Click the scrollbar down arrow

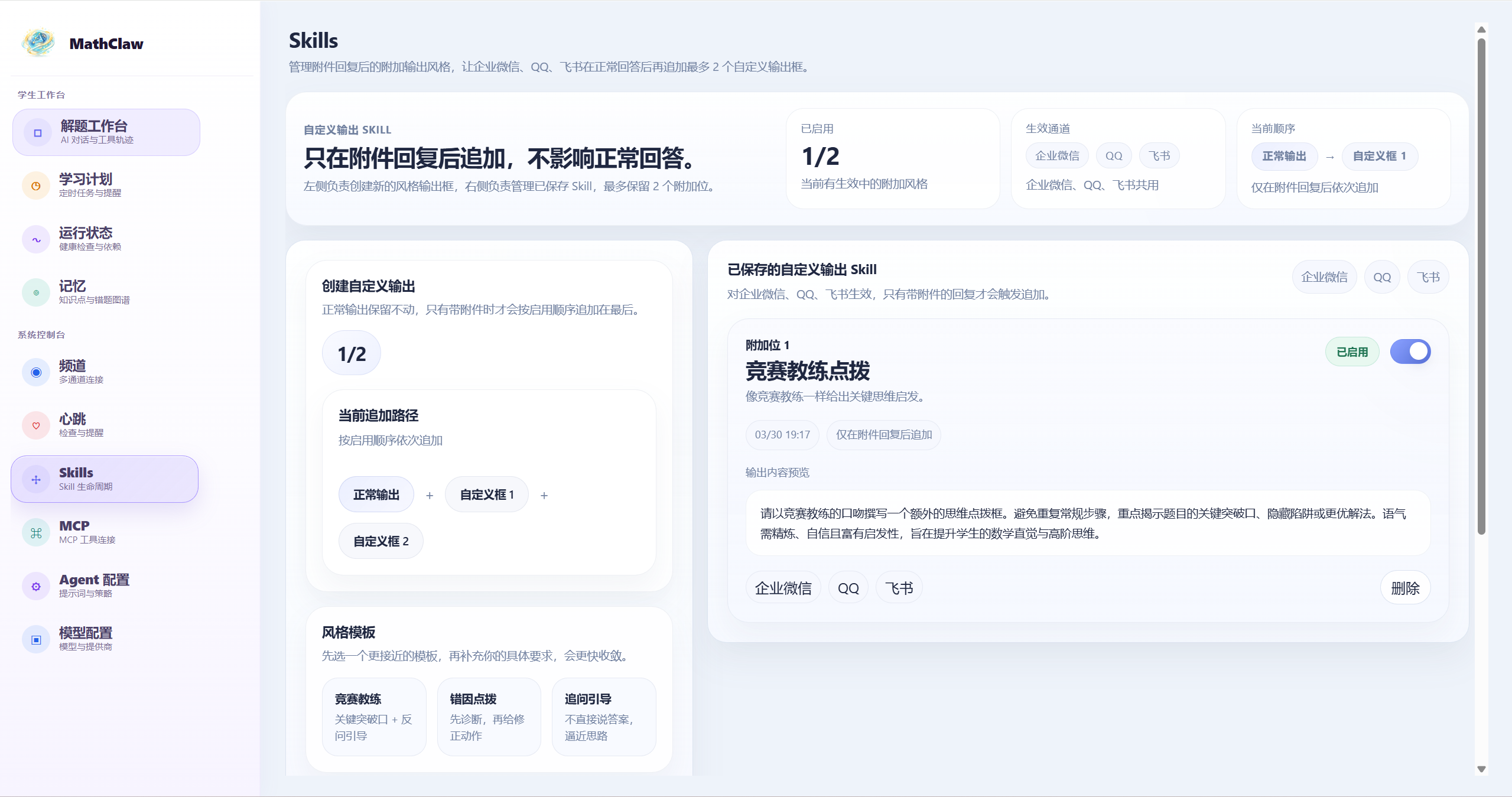(x=1481, y=769)
